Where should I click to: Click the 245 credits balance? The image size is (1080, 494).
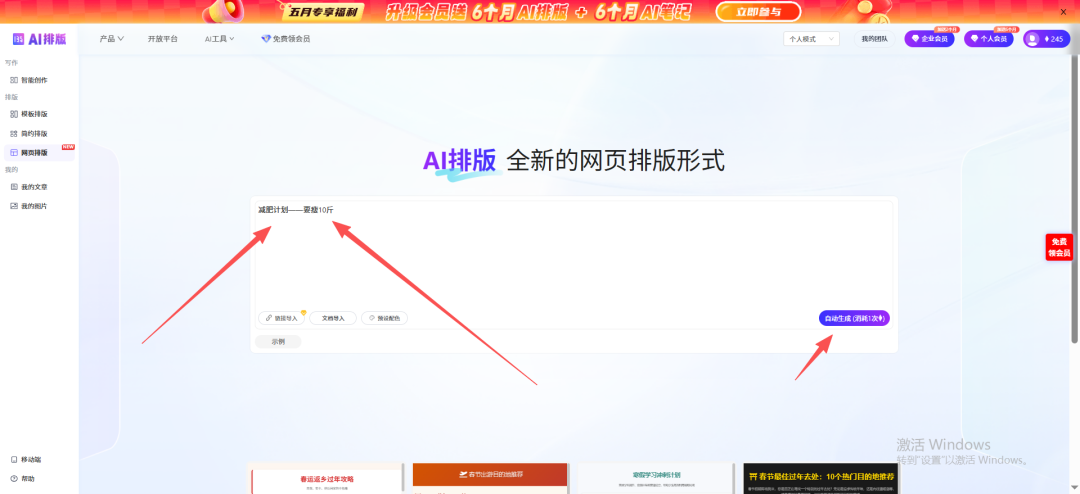coord(1054,39)
